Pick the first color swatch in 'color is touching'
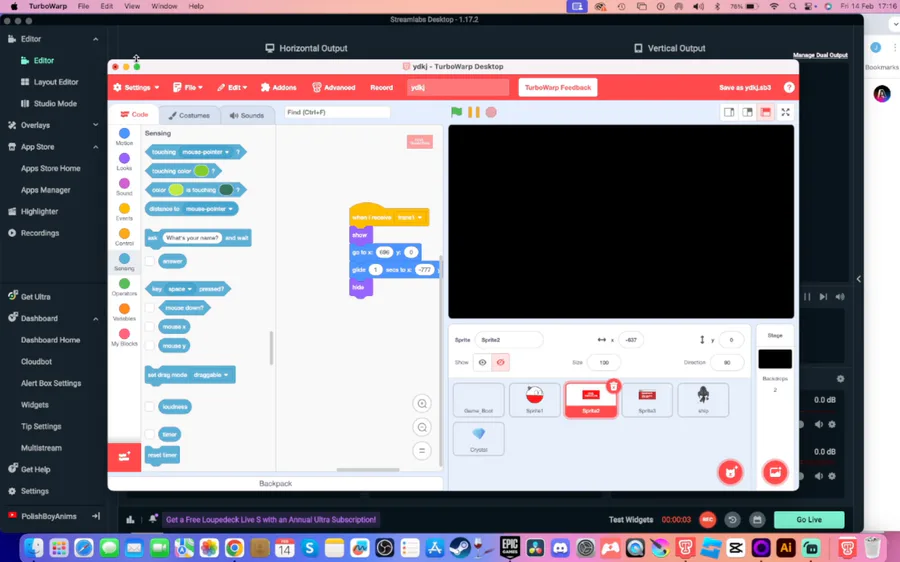The height and width of the screenshot is (562, 900). point(176,190)
